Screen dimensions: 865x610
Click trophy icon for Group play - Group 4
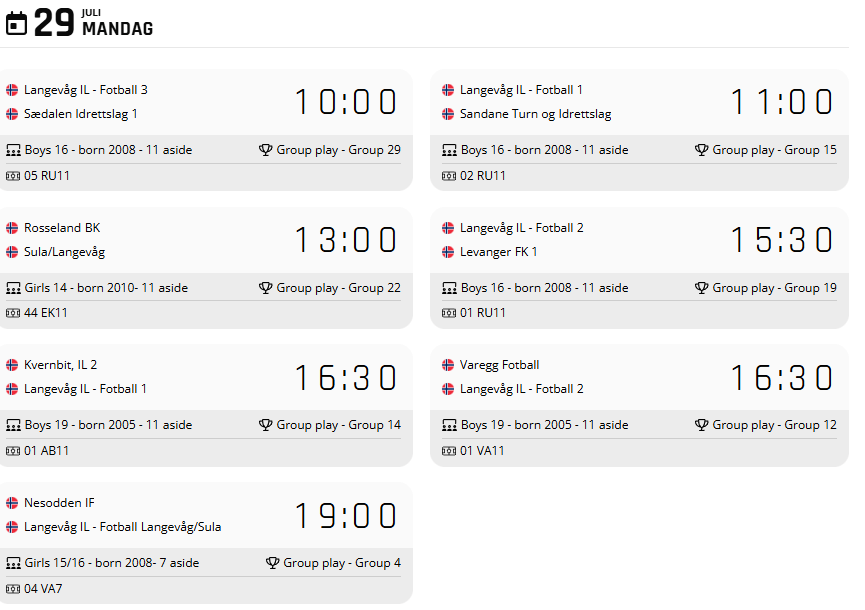click(x=272, y=563)
